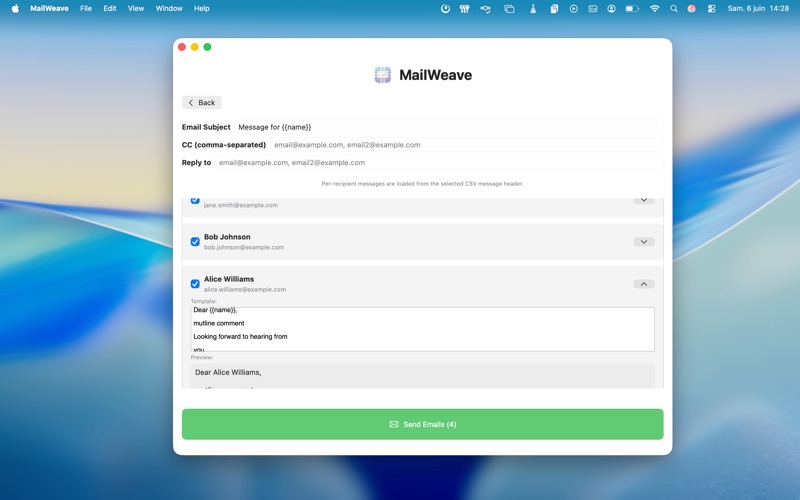Image resolution: width=800 pixels, height=500 pixels.
Task: Click the keyboard input menu bar icon
Action: pos(592,8)
